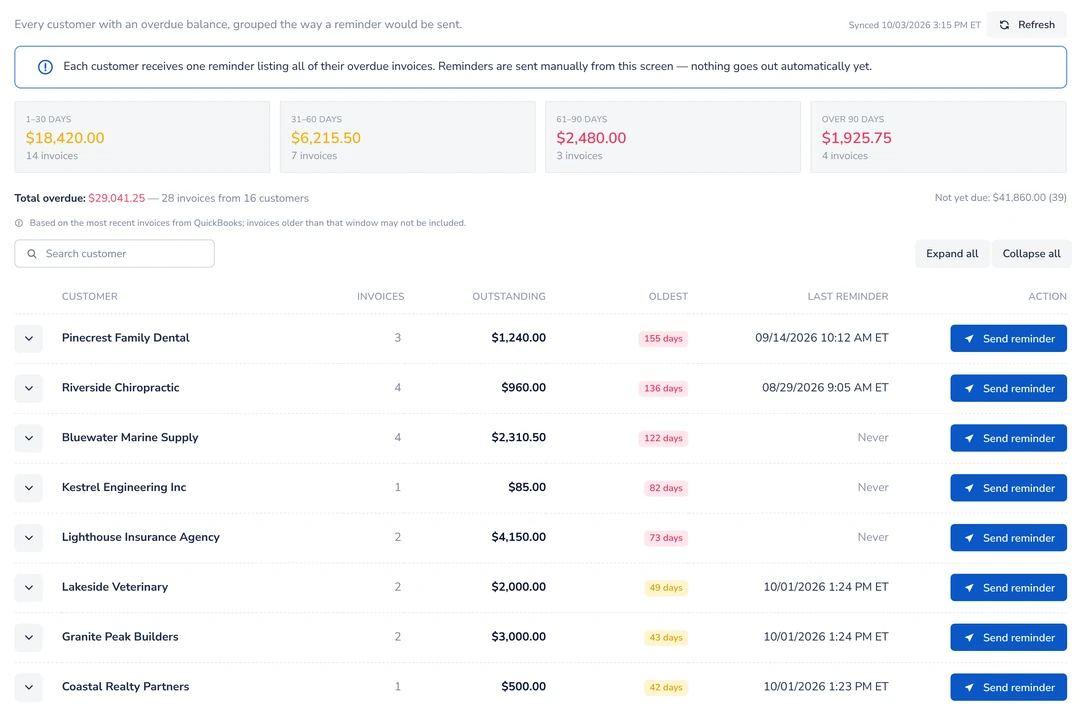Expand the Coastal Realty Partners row
The width and height of the screenshot is (1080, 708).
tap(29, 687)
